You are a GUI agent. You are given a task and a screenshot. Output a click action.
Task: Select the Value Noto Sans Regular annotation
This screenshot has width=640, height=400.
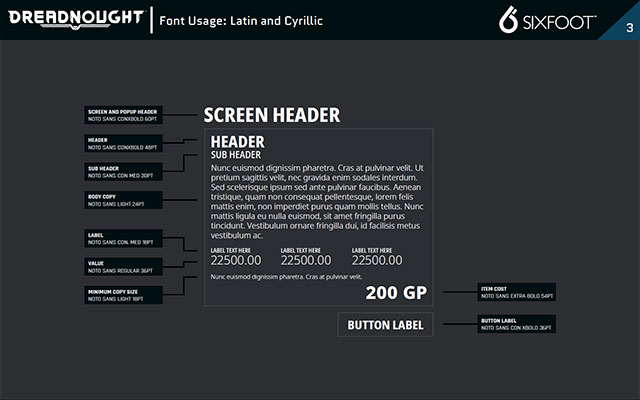tap(122, 266)
